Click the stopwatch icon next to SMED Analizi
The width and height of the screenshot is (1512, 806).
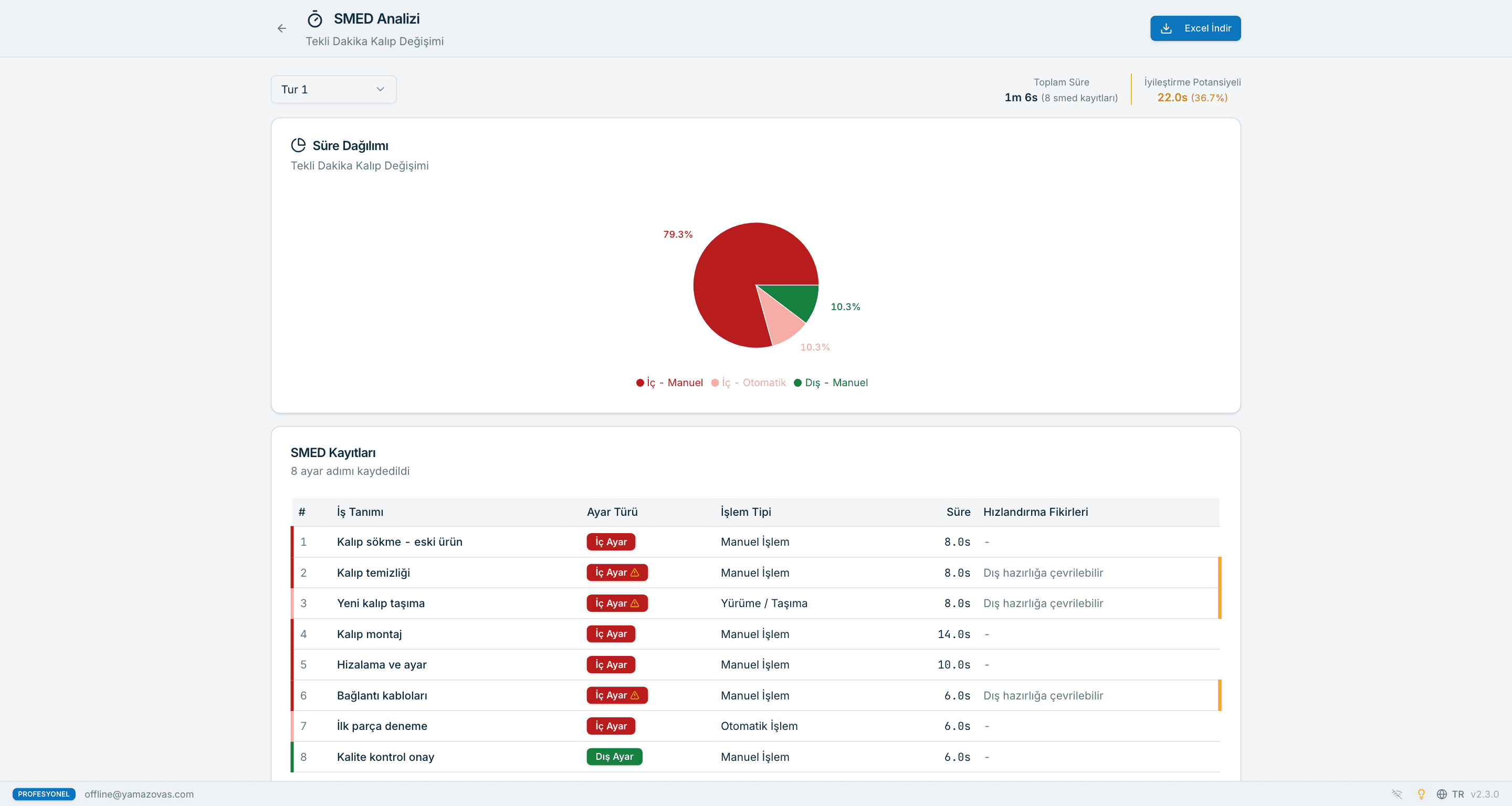tap(315, 19)
